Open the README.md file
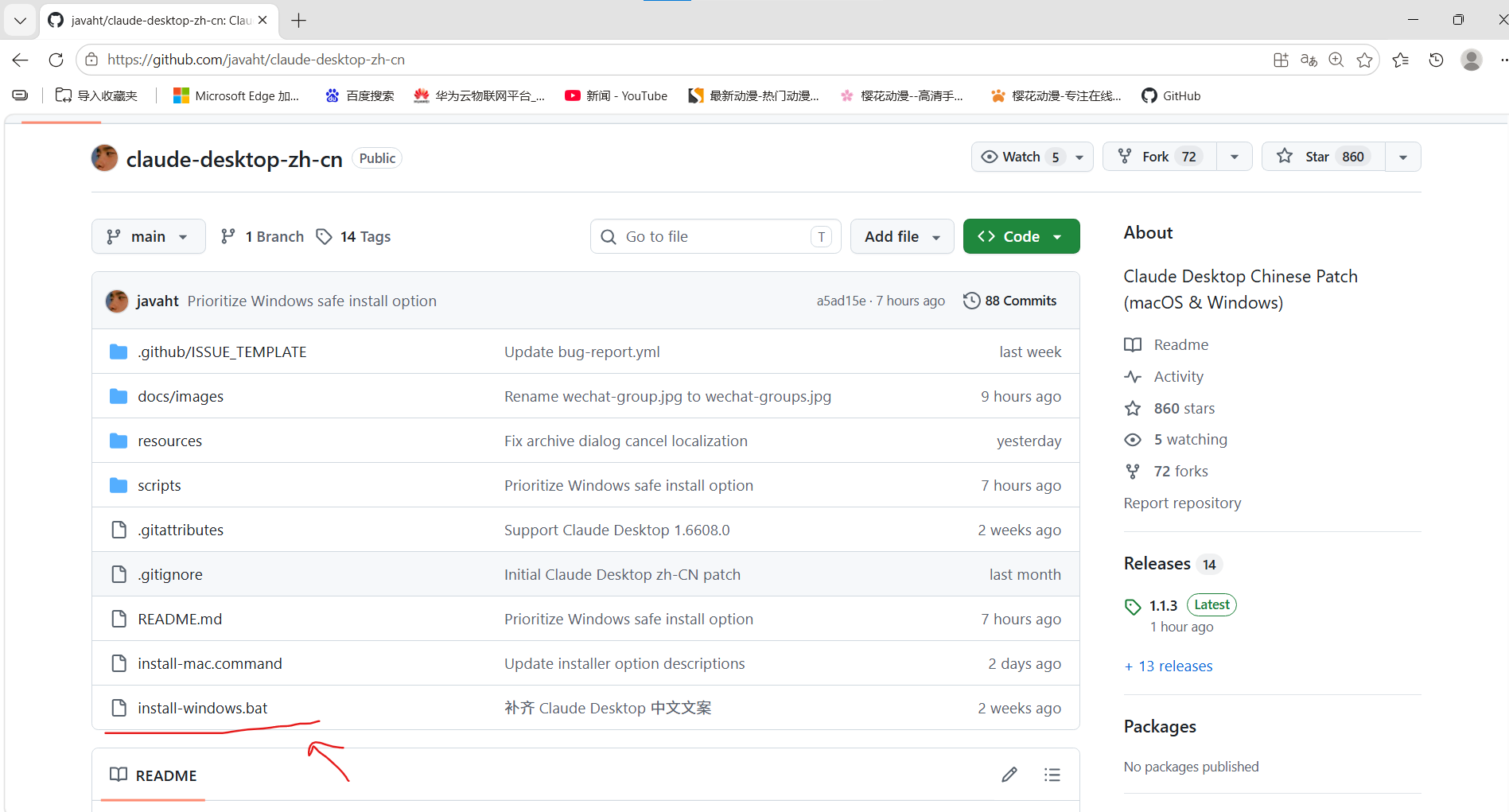Screen dimensions: 1509x812 [180, 619]
